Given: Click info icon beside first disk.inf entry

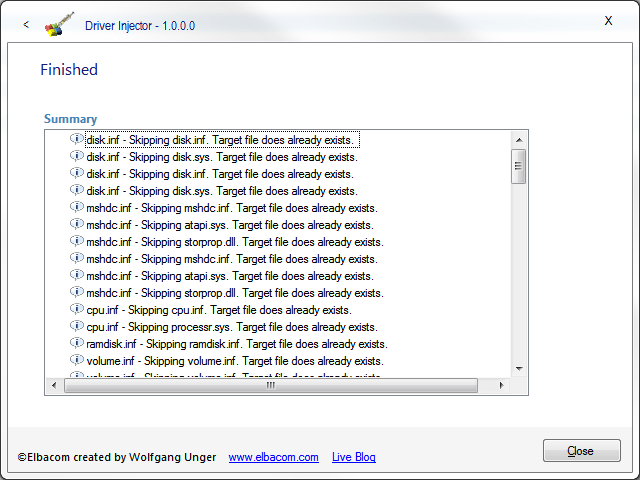Looking at the screenshot, I should click(77, 140).
